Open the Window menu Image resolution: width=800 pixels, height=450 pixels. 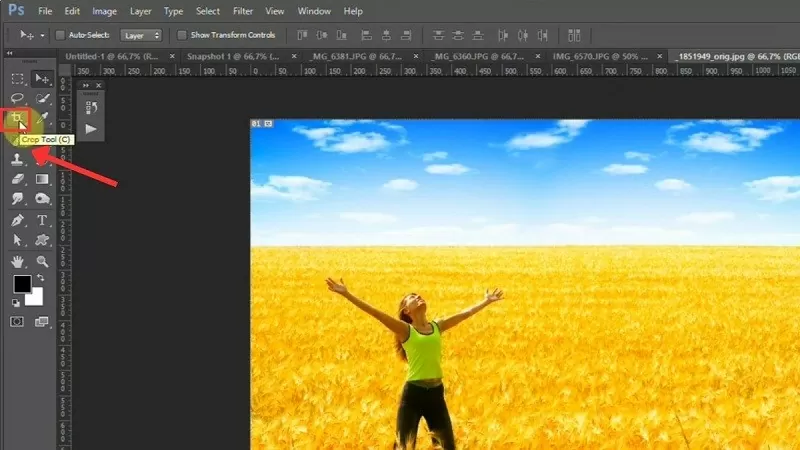point(314,11)
